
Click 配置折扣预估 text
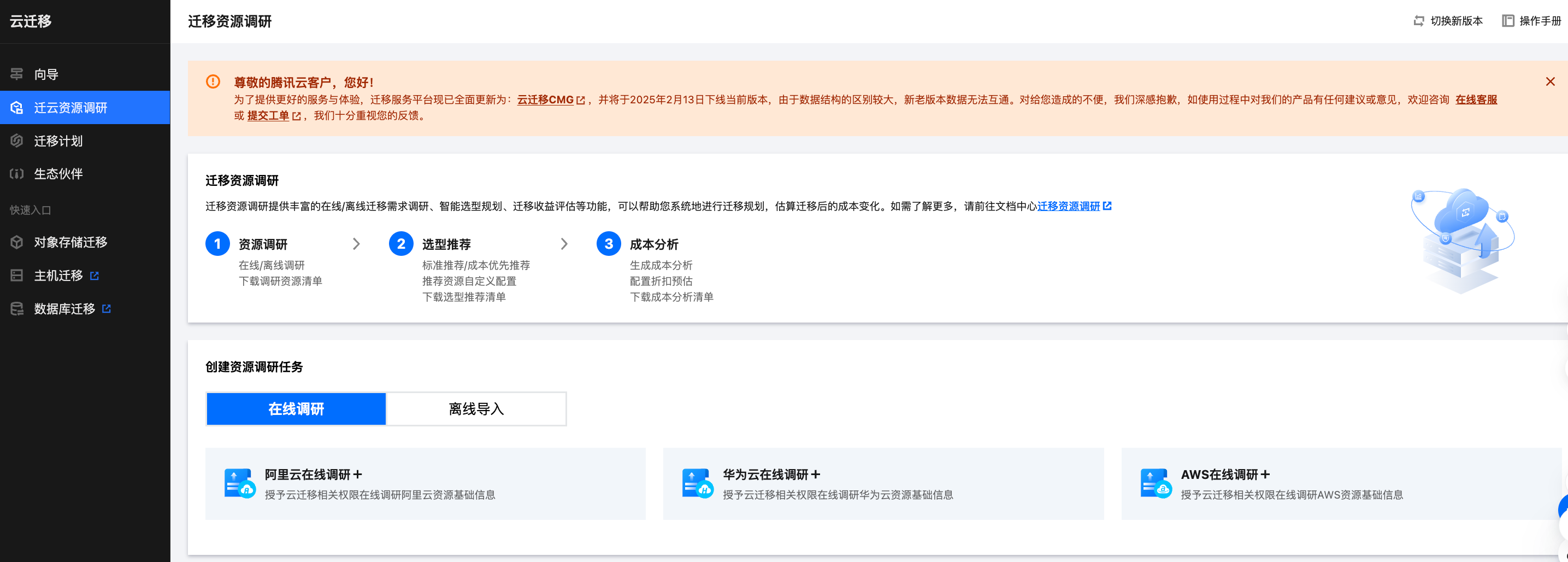click(x=661, y=282)
